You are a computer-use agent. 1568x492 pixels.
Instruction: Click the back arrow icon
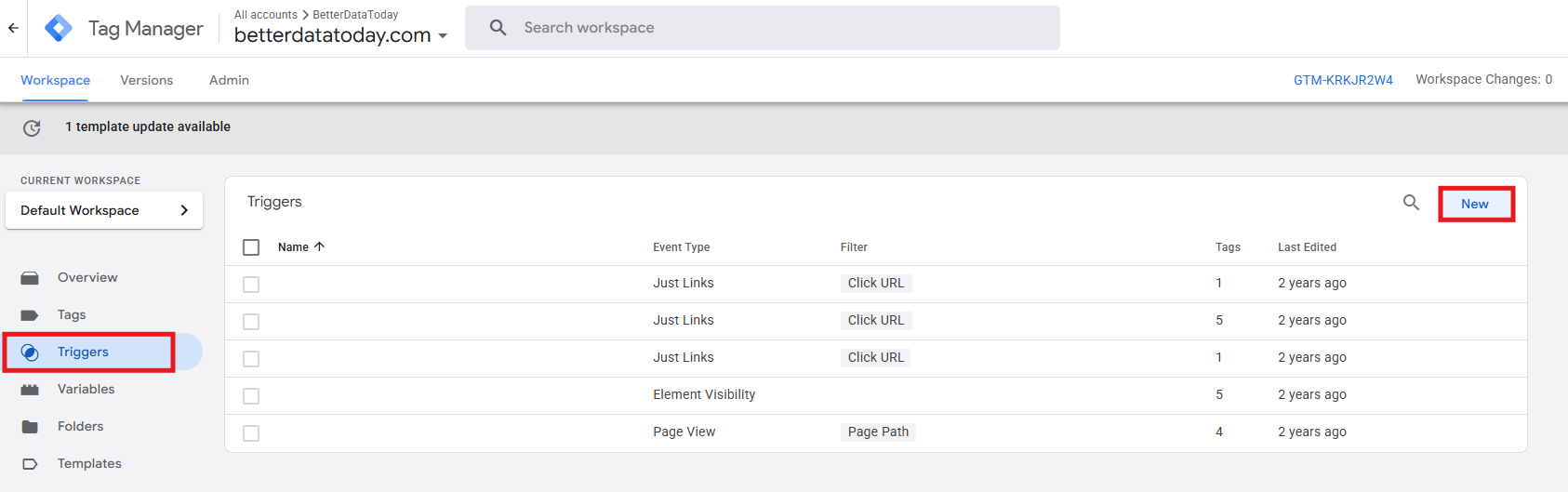coord(13,28)
